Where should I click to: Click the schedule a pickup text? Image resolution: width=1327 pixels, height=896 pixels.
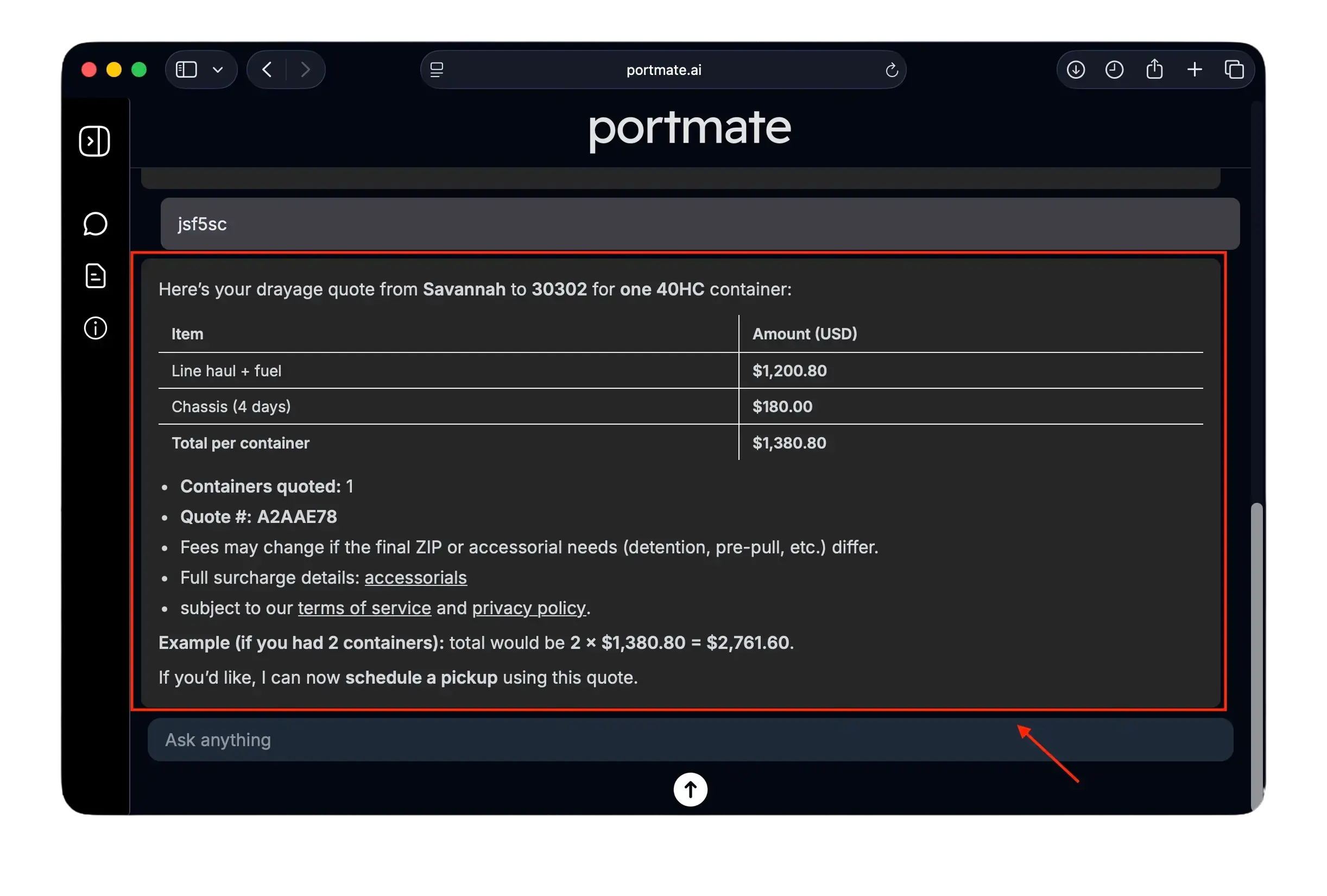click(x=421, y=677)
